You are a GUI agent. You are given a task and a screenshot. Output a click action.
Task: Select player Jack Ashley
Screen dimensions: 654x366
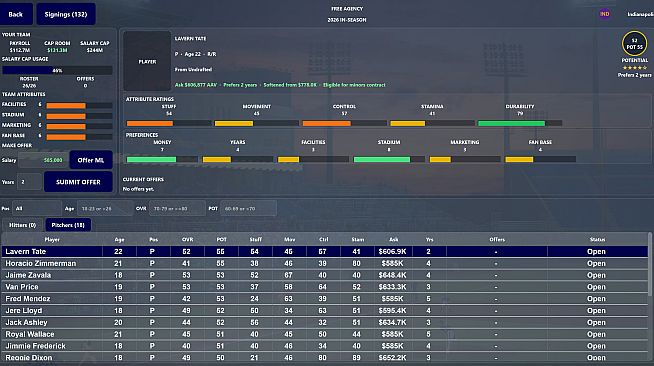(325, 322)
